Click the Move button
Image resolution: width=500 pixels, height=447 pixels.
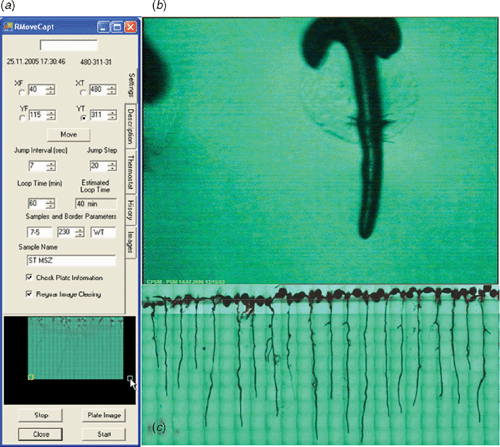(69, 135)
